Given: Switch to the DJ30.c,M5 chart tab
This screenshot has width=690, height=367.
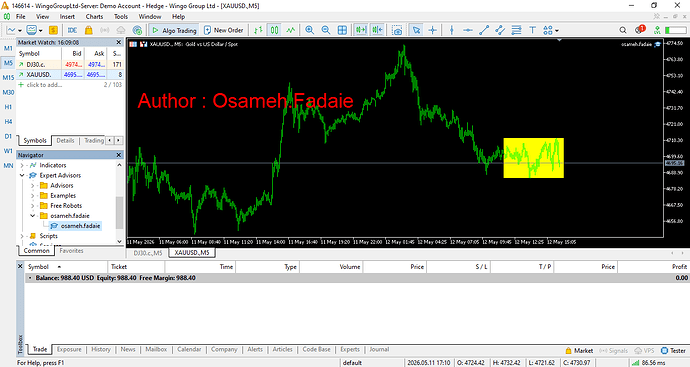Looking at the screenshot, I should (x=148, y=253).
